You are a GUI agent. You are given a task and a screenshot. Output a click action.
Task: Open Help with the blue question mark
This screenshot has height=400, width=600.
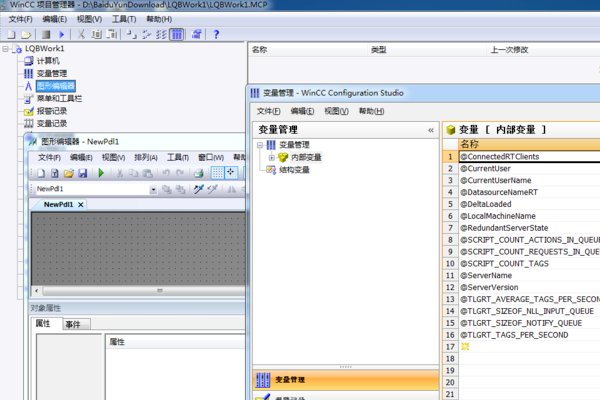pyautogui.click(x=216, y=35)
